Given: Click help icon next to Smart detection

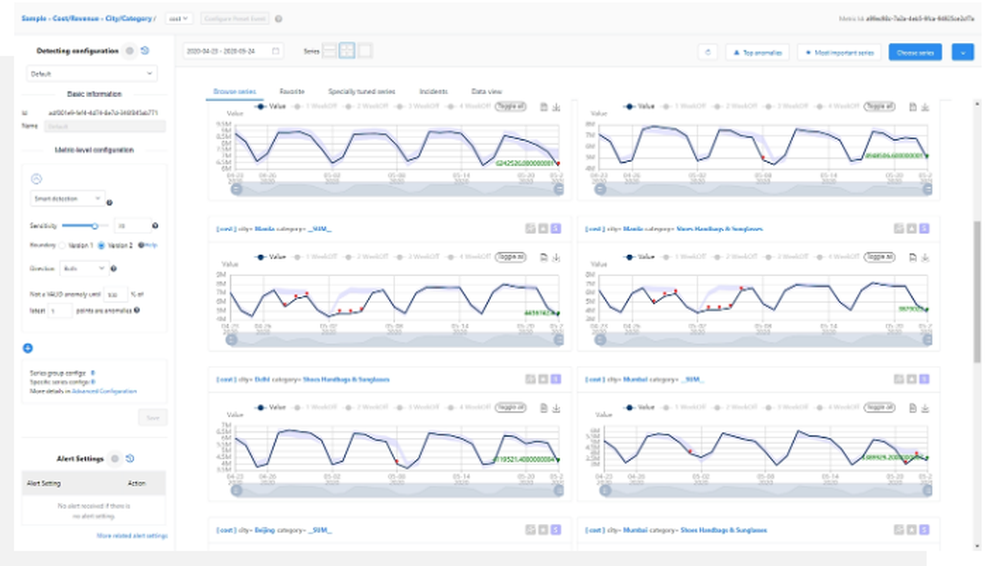Looking at the screenshot, I should pyautogui.click(x=109, y=202).
